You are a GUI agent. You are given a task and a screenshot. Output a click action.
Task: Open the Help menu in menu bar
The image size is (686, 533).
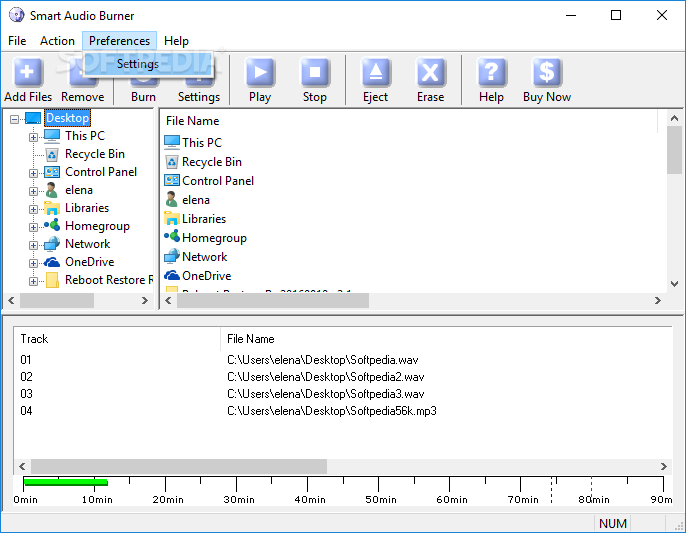point(176,41)
